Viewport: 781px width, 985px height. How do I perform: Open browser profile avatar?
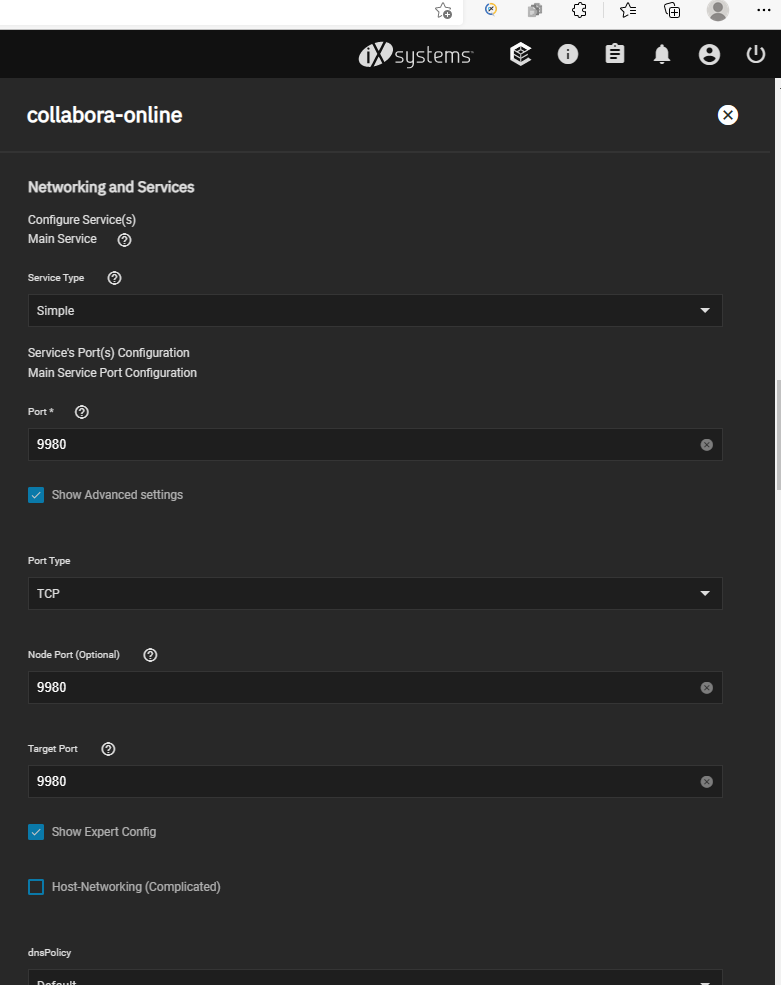[718, 10]
